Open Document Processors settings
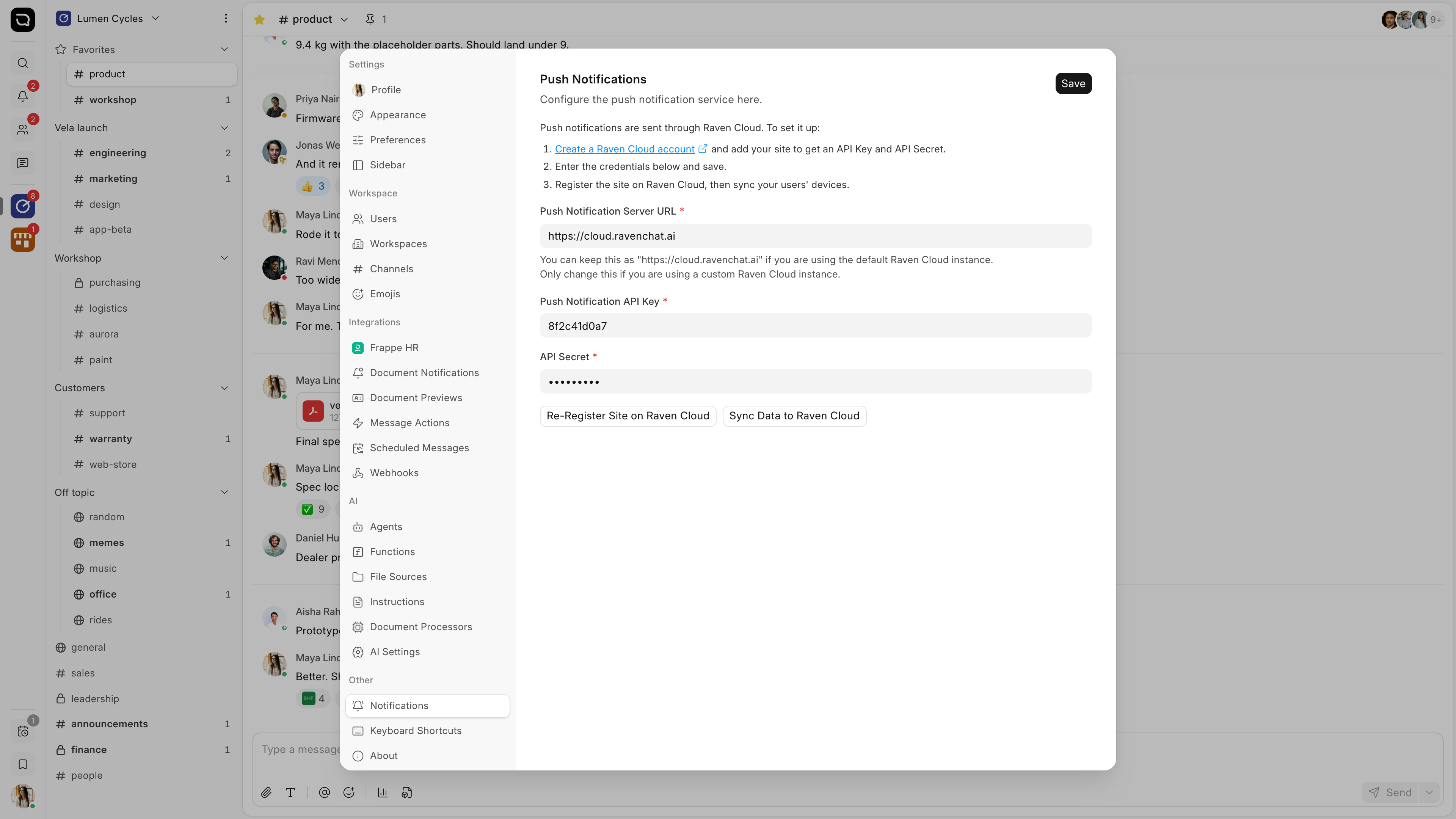 tap(427, 627)
